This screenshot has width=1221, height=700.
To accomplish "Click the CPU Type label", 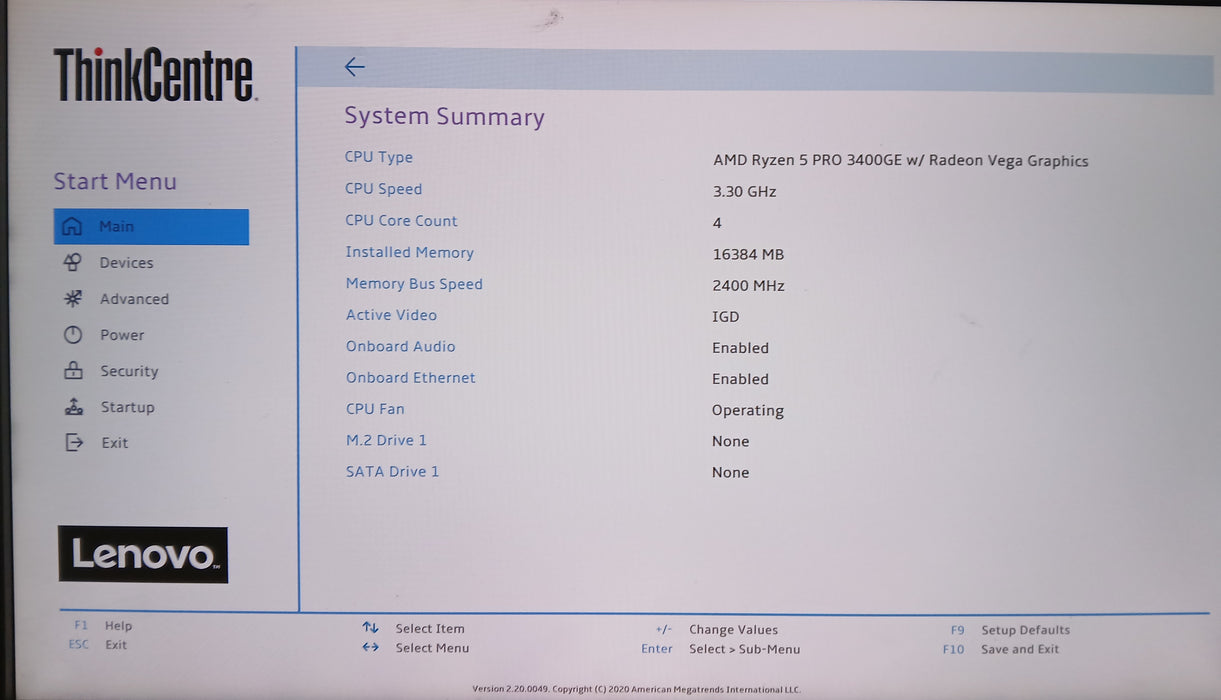I will 379,157.
